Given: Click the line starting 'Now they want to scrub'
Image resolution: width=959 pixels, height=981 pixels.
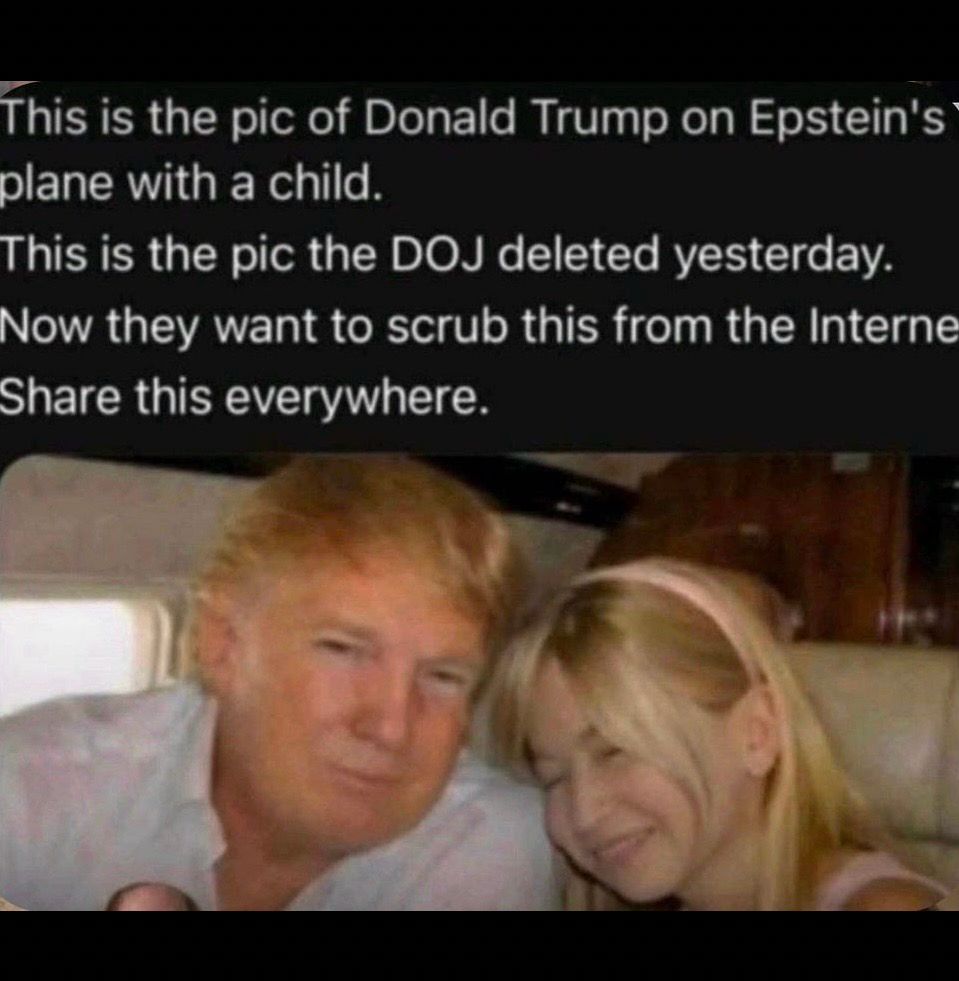Looking at the screenshot, I should click(x=479, y=327).
